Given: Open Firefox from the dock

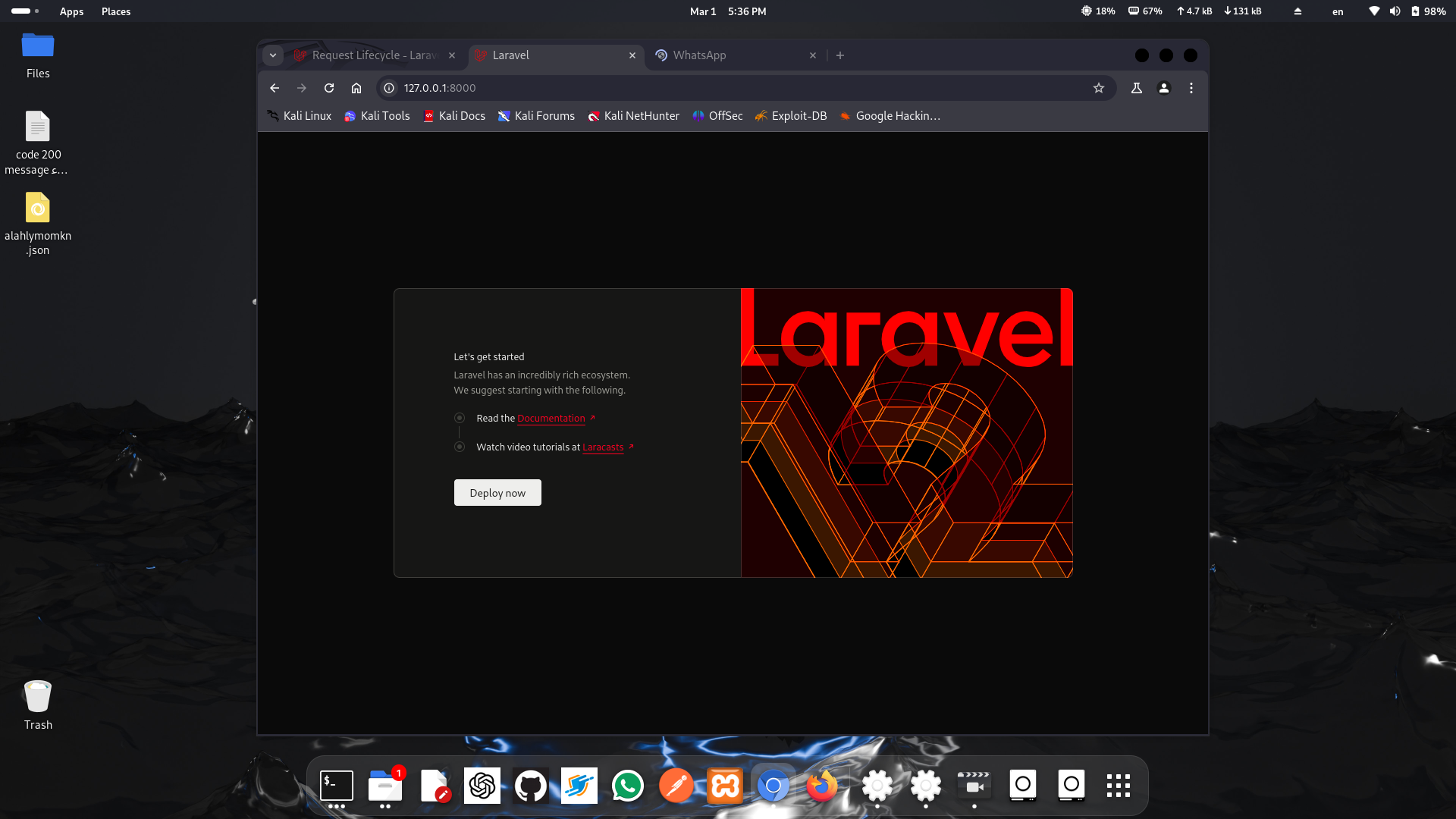Looking at the screenshot, I should tap(821, 786).
